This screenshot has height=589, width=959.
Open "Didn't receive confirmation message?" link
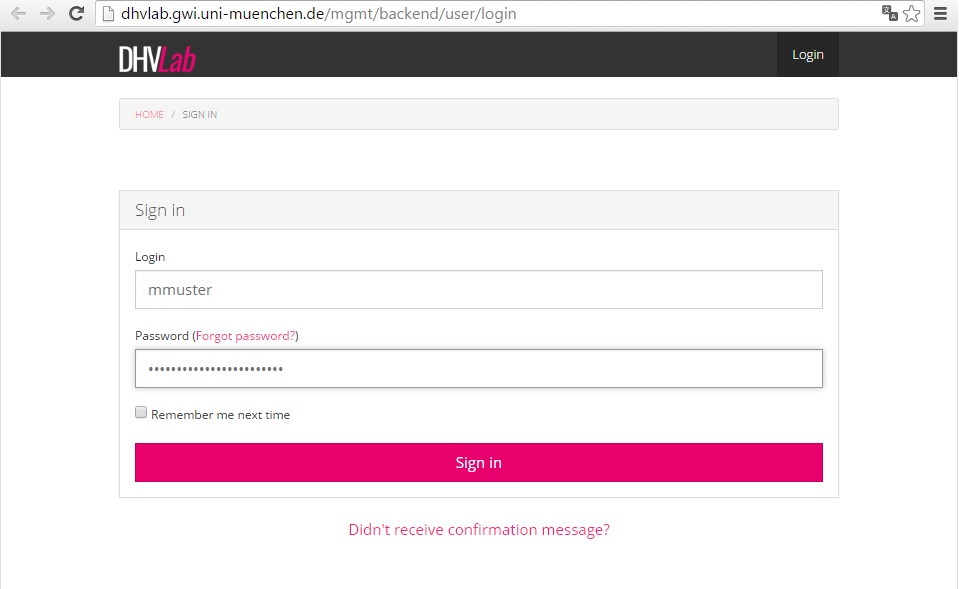[x=478, y=530]
